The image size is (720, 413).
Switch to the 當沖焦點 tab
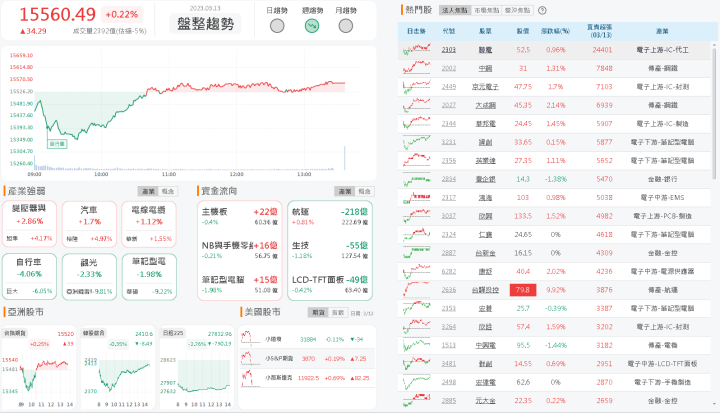pos(518,10)
